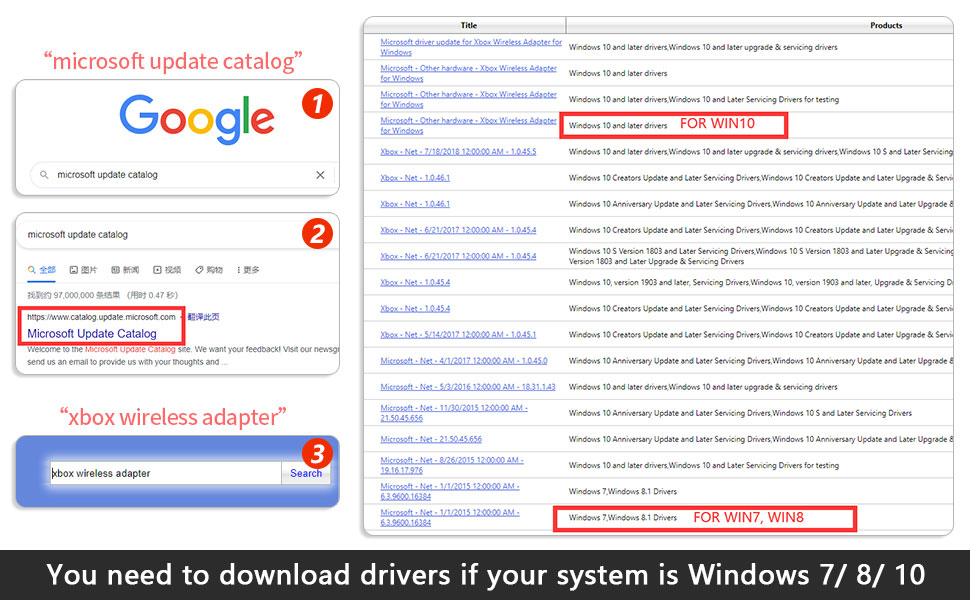The height and width of the screenshot is (600, 970).
Task: Open Other hardware link for Servicing Drivers for testing
Action: tap(468, 99)
